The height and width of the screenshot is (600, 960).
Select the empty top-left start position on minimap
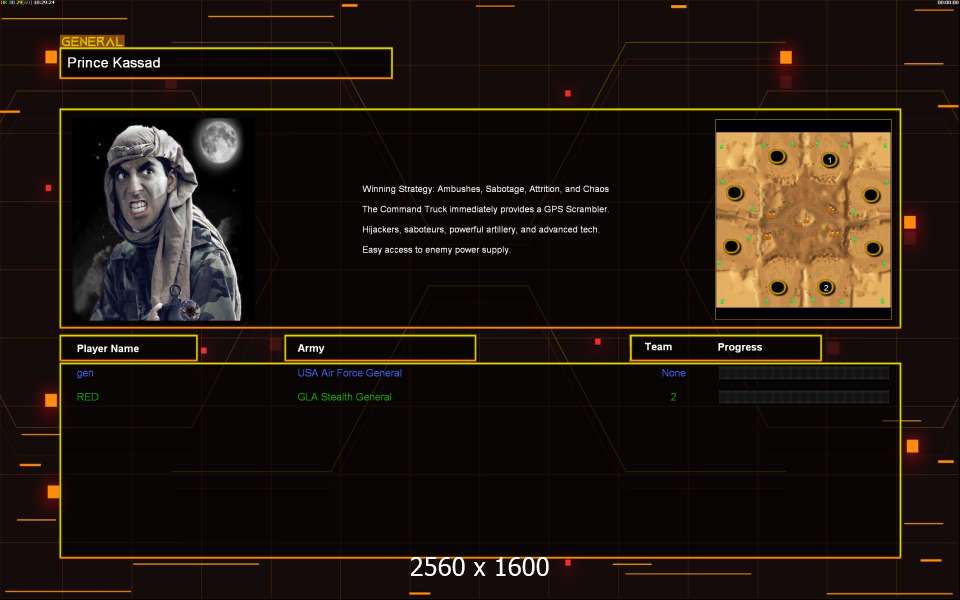[x=777, y=157]
